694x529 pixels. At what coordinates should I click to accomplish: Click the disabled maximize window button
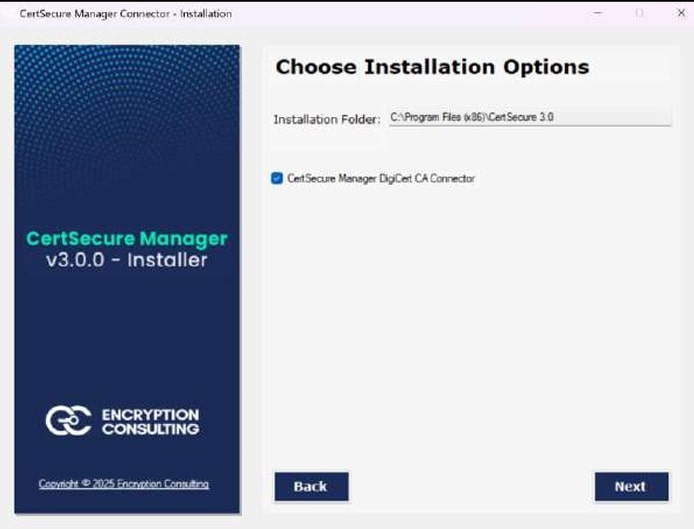[x=639, y=13]
